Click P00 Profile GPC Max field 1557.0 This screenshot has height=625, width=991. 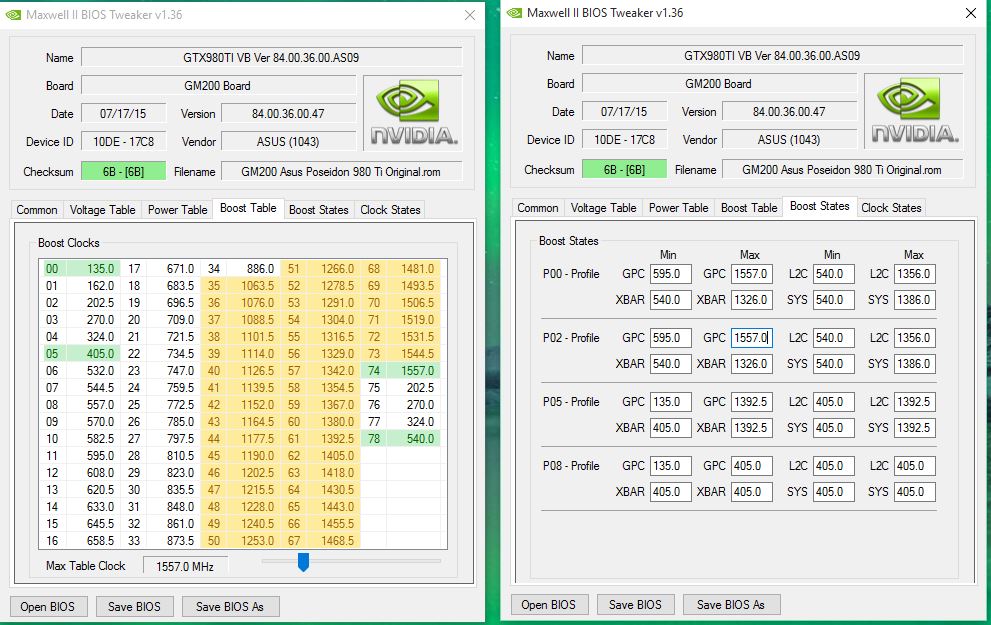click(751, 274)
